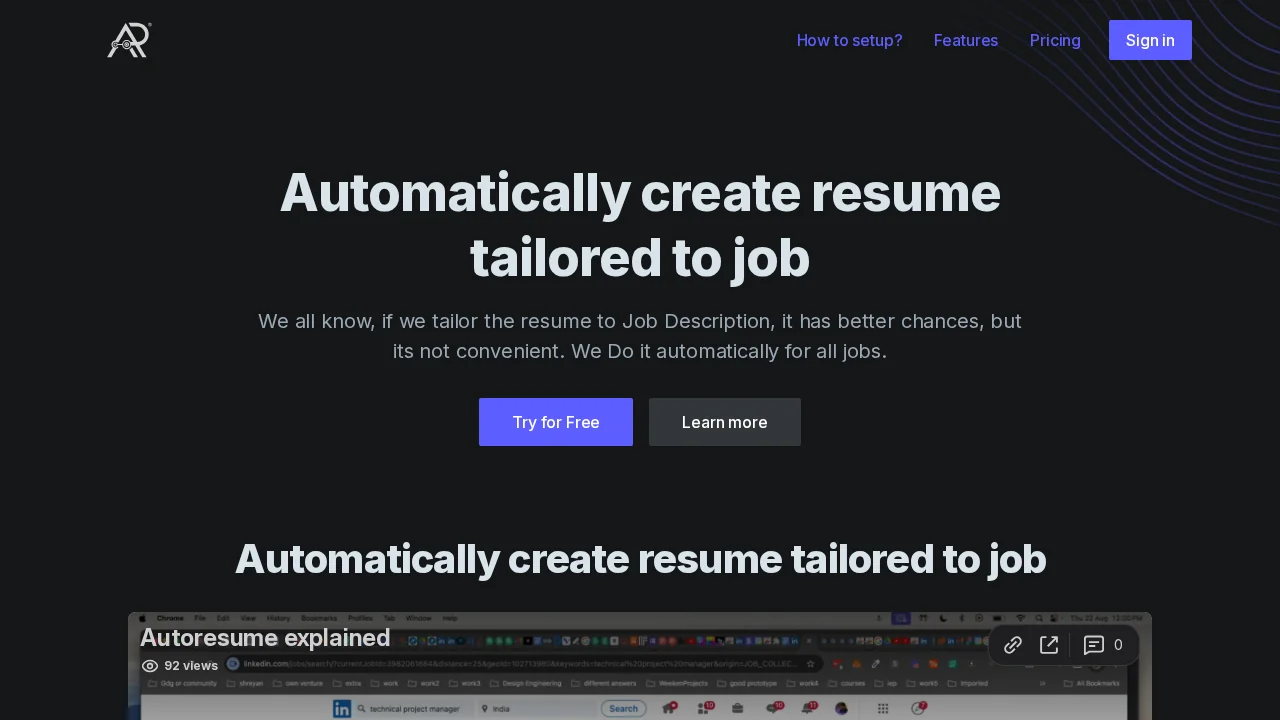Image resolution: width=1280 pixels, height=720 pixels.
Task: Expand the All Bookmarks section in the preview
Action: 1099,682
